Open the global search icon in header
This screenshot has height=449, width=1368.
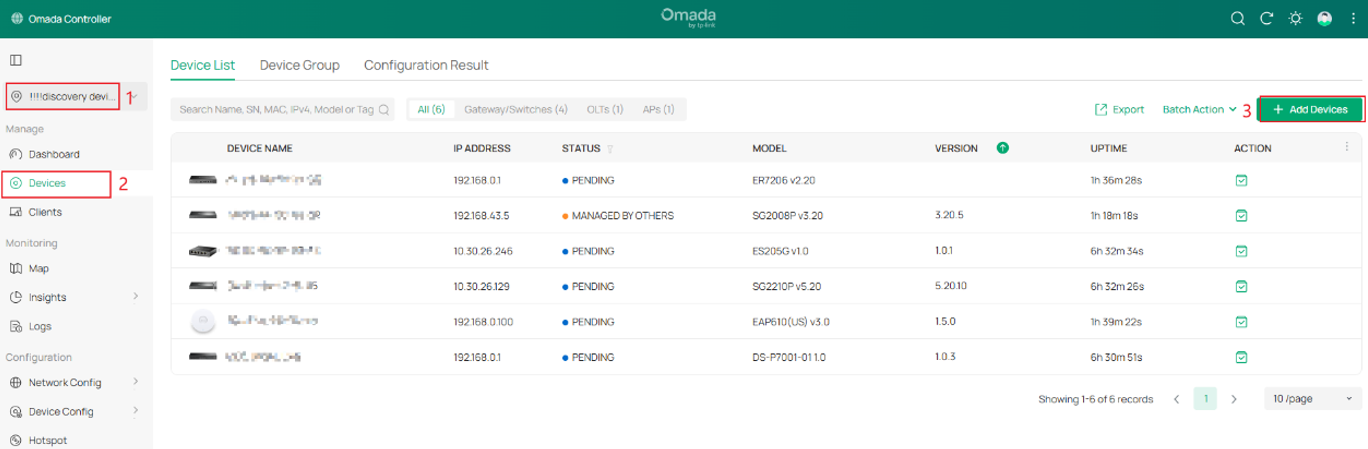(1237, 18)
